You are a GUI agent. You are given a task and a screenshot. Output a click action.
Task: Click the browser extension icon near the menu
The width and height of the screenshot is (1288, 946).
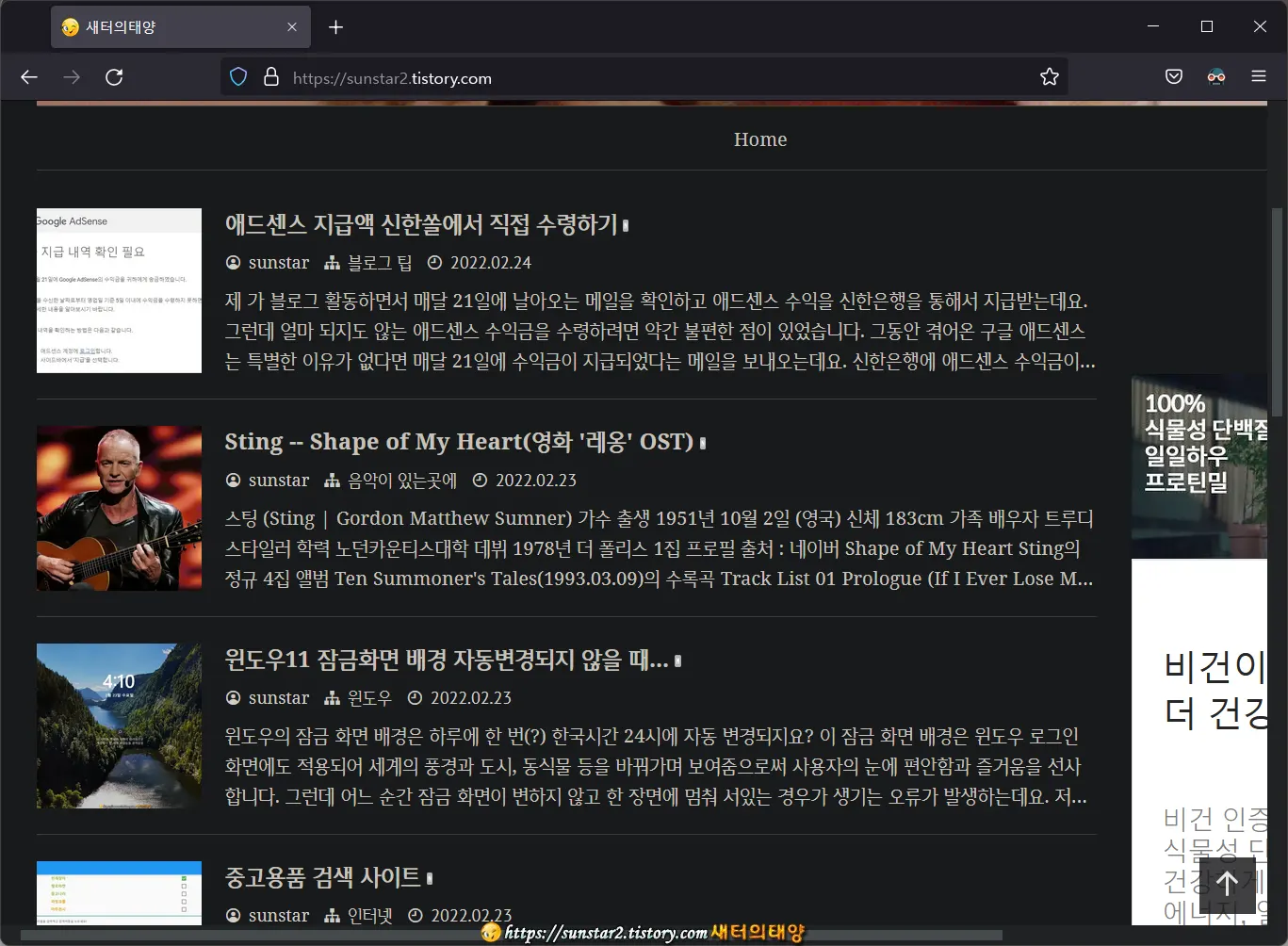coord(1215,76)
